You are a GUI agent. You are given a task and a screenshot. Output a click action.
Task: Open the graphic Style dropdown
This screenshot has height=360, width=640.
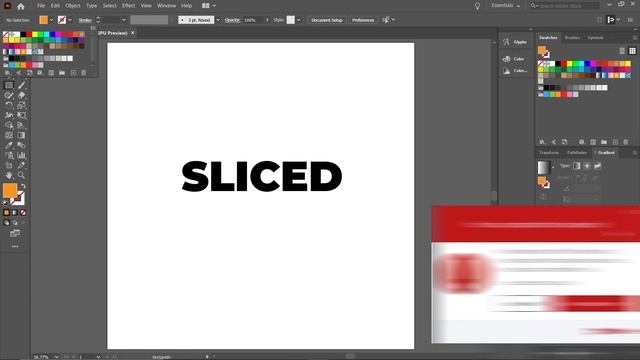coord(298,20)
